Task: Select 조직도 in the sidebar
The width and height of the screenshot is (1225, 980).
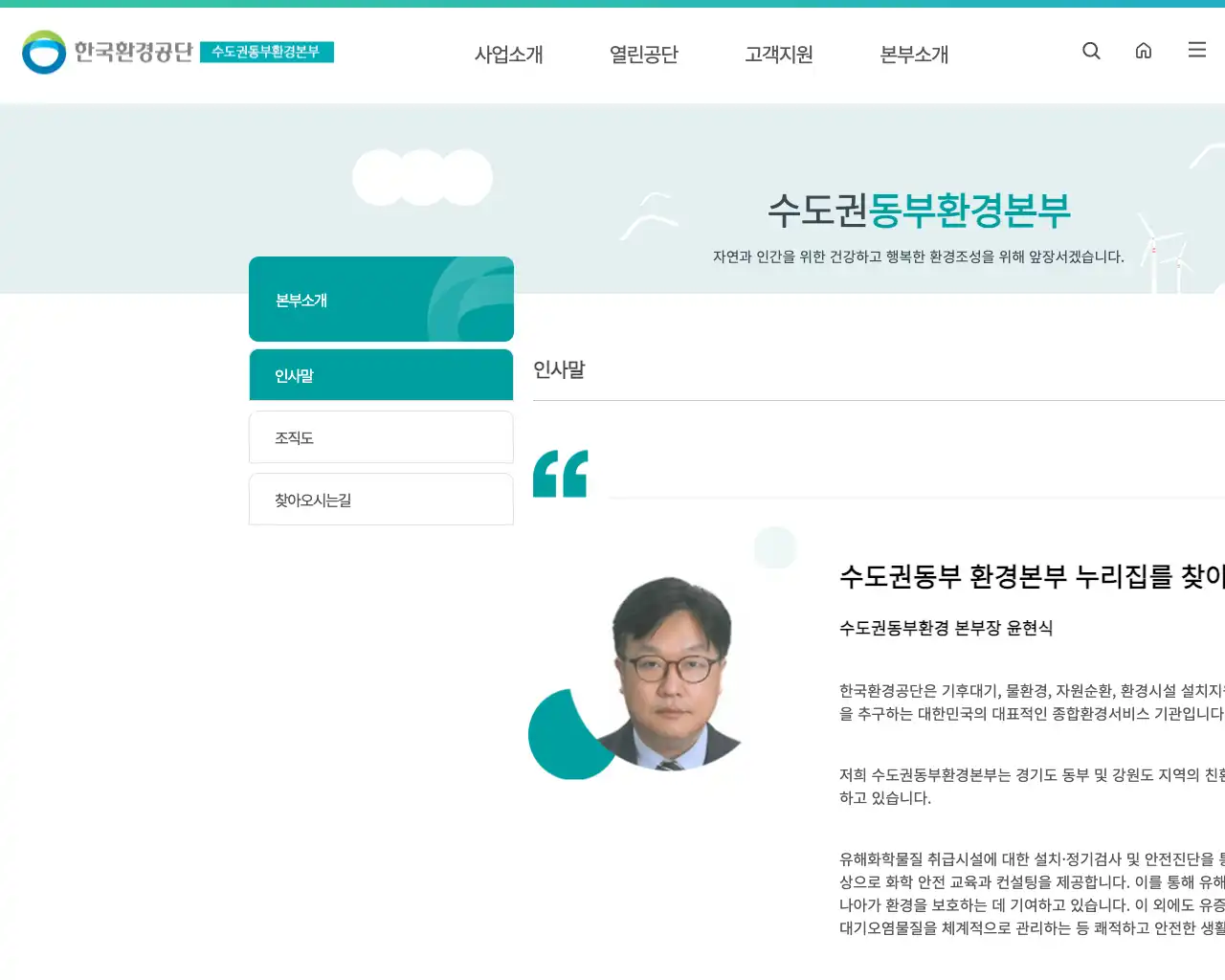Action: 381,437
